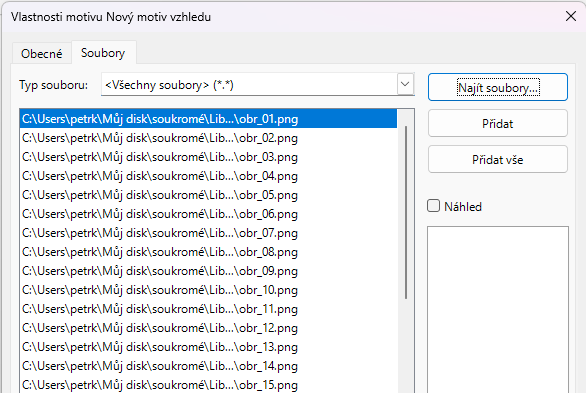Open the Typ souboru dropdown
The image size is (586, 393).
click(257, 85)
